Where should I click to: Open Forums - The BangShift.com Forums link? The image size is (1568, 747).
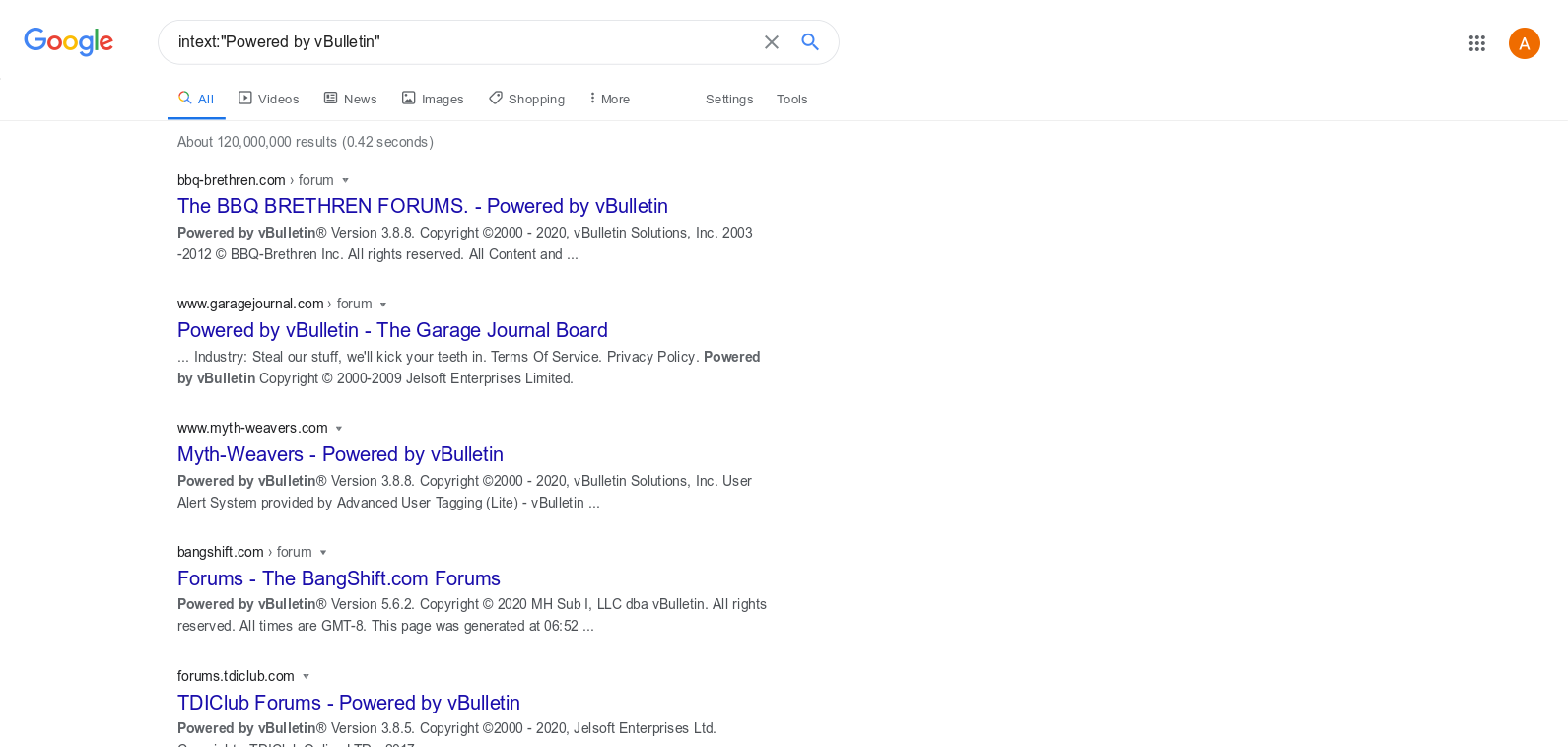pyautogui.click(x=339, y=578)
